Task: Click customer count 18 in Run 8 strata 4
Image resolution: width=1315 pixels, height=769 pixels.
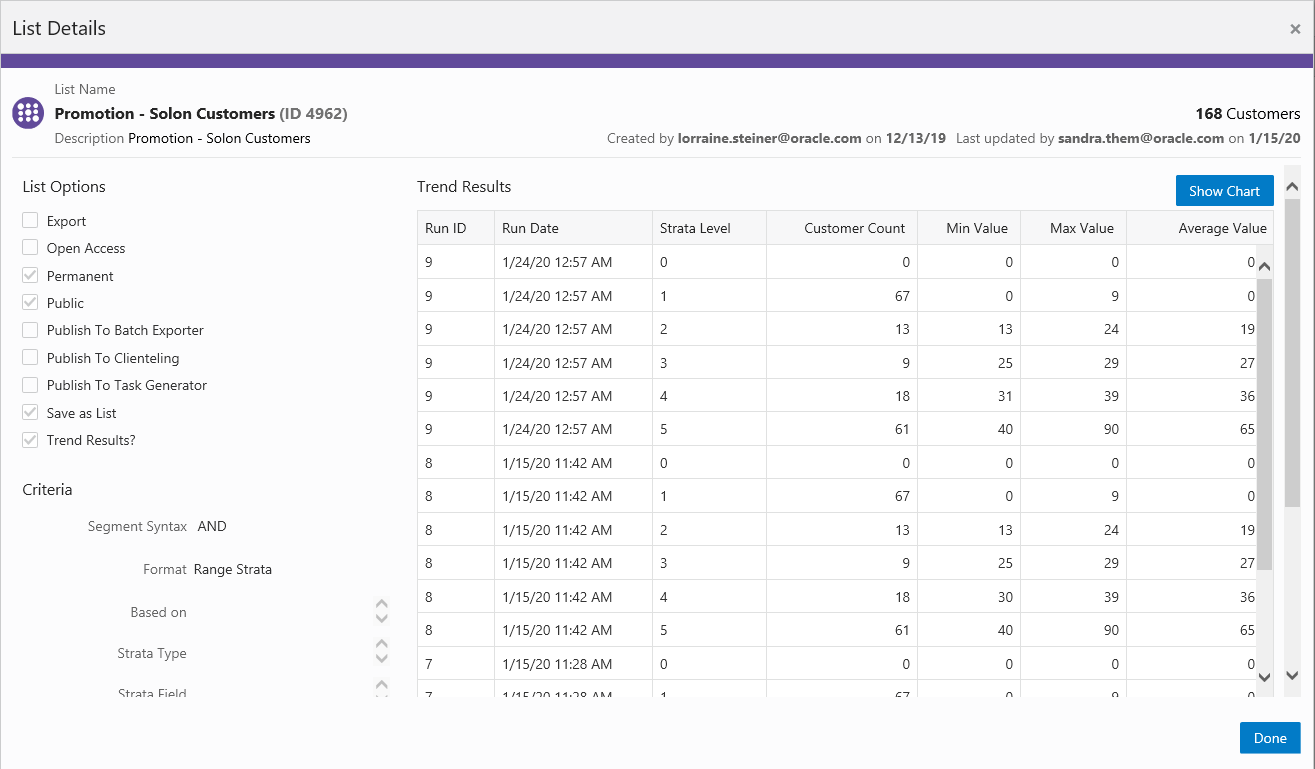Action: pos(902,597)
